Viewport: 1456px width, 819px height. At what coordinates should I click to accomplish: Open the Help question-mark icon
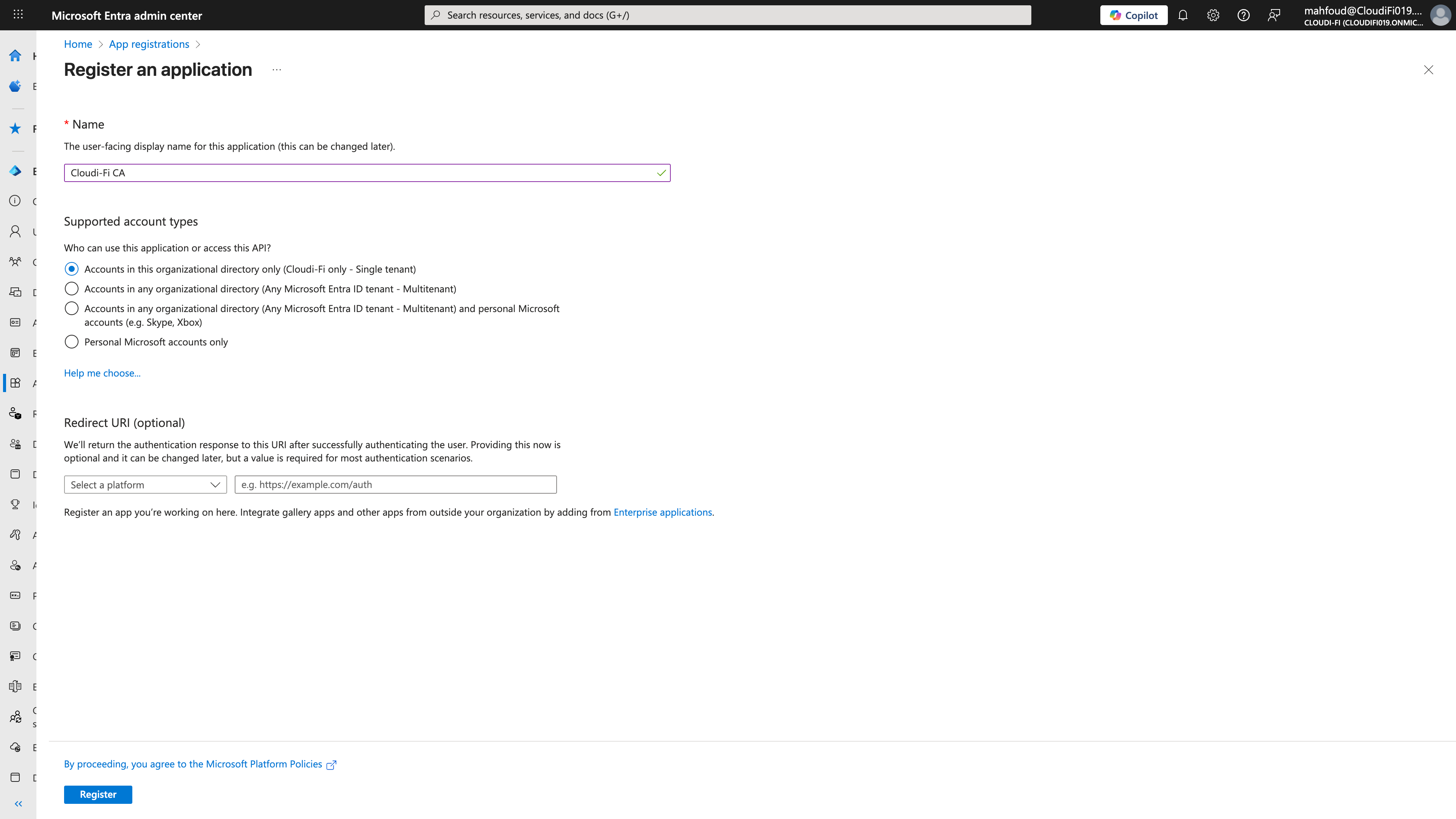[x=1244, y=15]
